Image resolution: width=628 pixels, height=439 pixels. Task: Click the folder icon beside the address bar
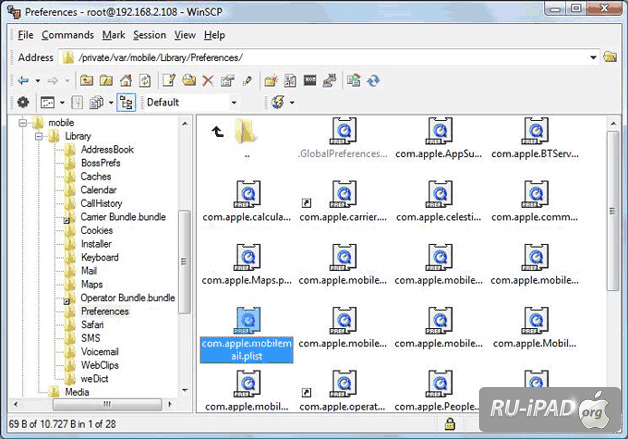coord(610,57)
